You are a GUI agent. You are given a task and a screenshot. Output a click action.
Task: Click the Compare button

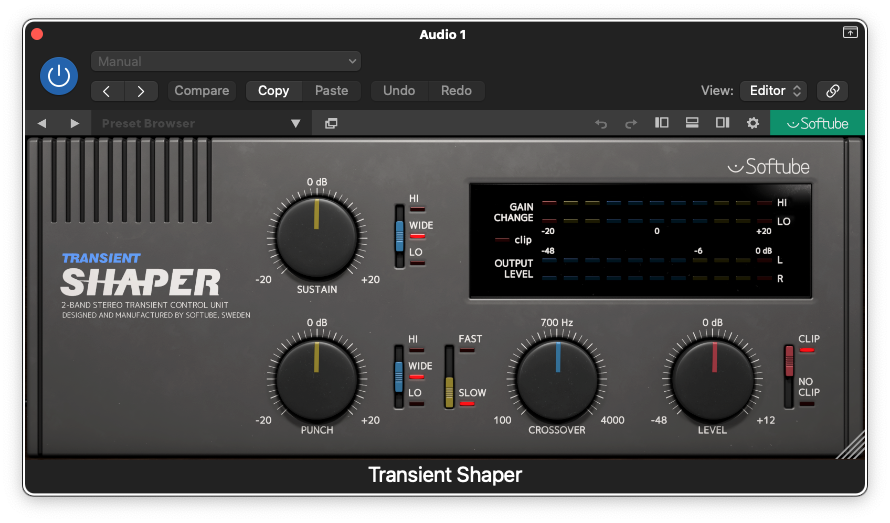[201, 91]
